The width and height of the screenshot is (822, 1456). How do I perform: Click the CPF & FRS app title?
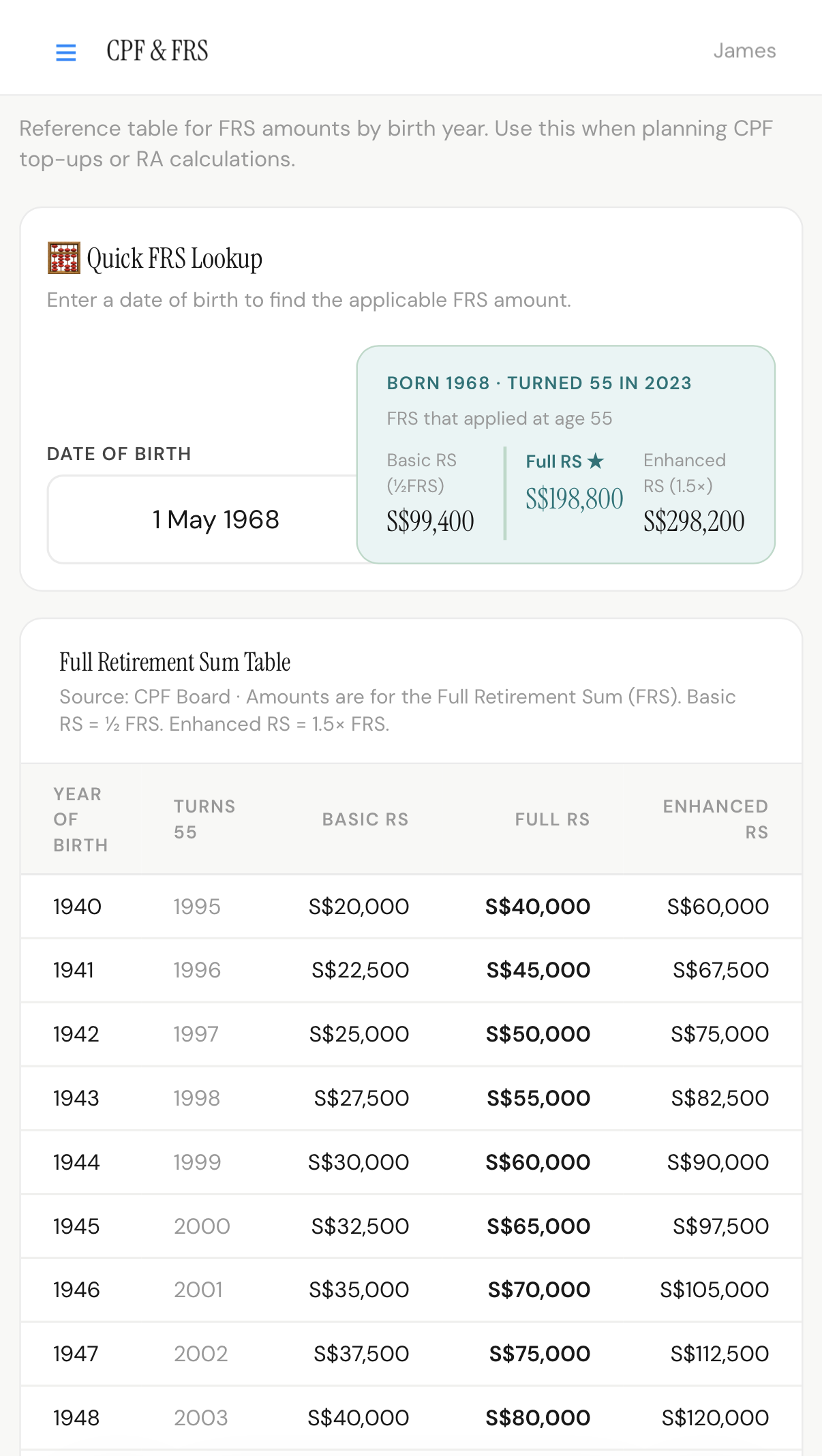(157, 51)
